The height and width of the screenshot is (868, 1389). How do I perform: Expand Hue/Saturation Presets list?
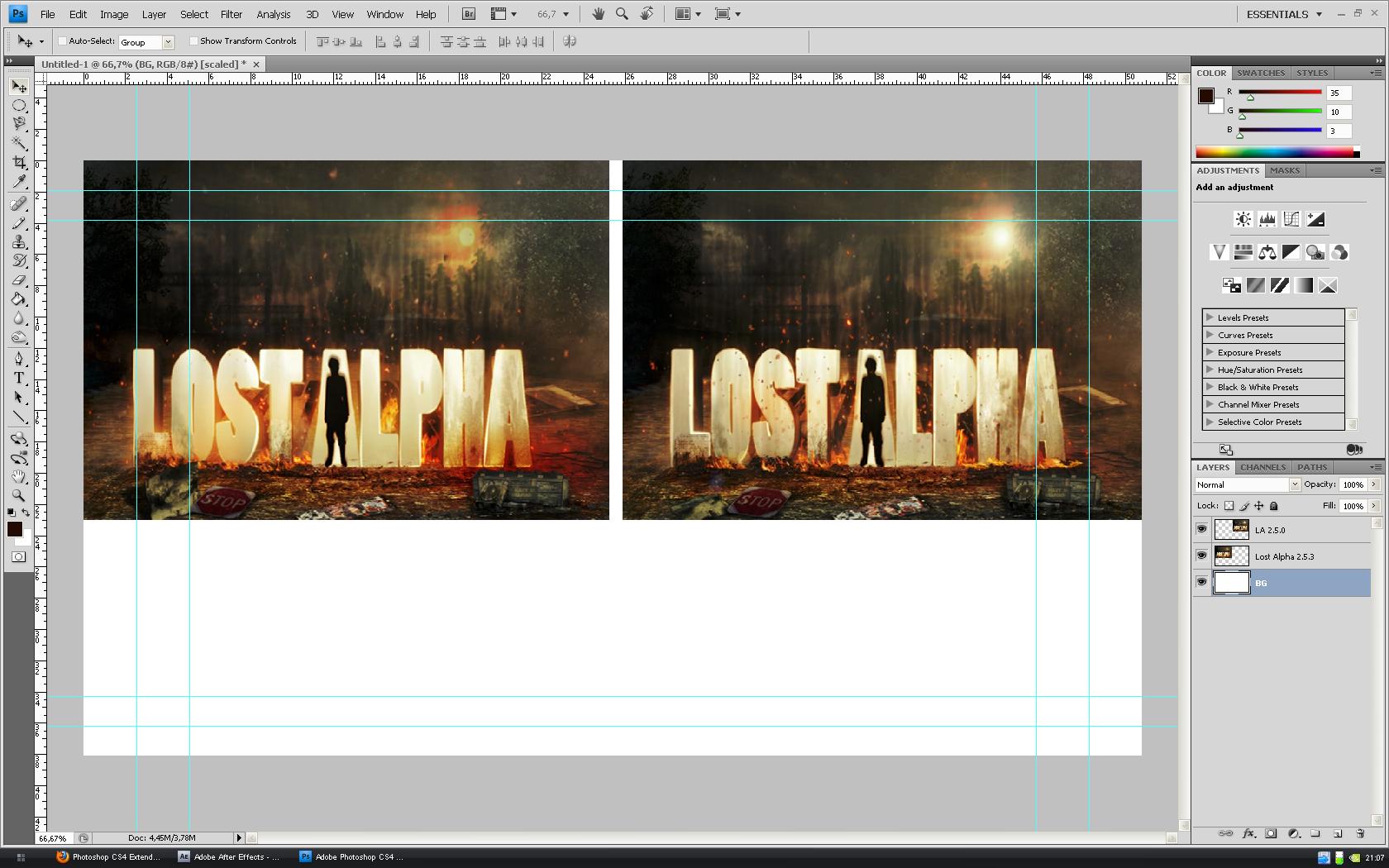1210,370
